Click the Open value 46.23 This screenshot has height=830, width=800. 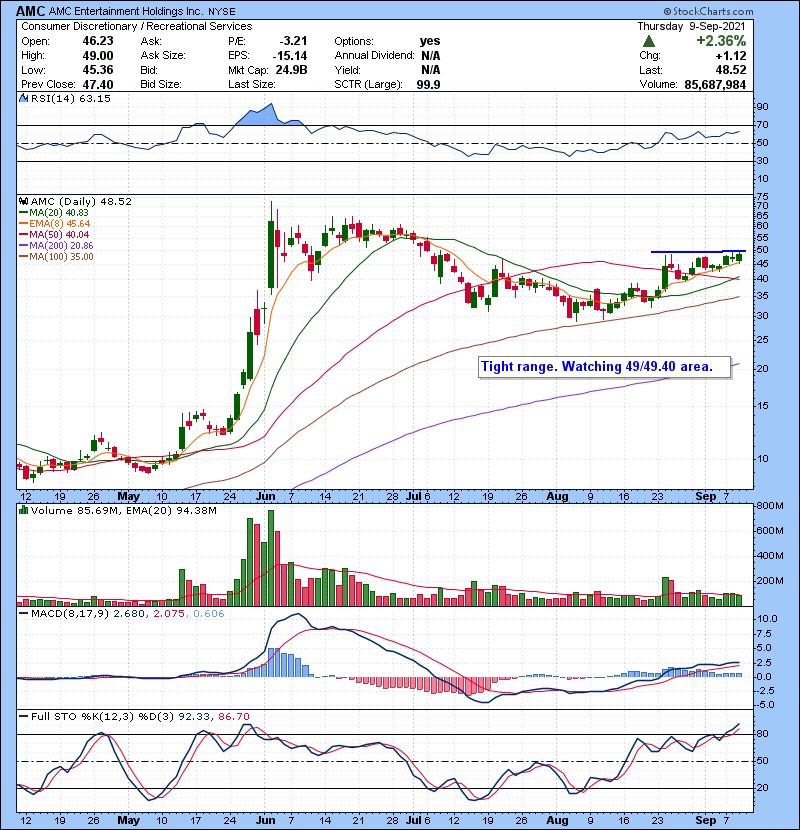click(98, 41)
